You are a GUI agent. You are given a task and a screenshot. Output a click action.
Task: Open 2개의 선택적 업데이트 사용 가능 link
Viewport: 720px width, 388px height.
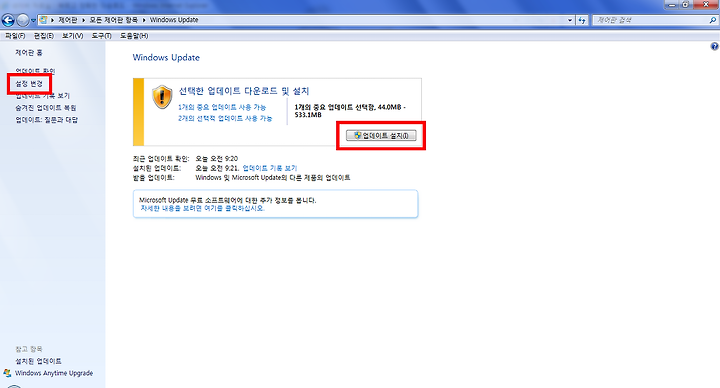coord(225,118)
